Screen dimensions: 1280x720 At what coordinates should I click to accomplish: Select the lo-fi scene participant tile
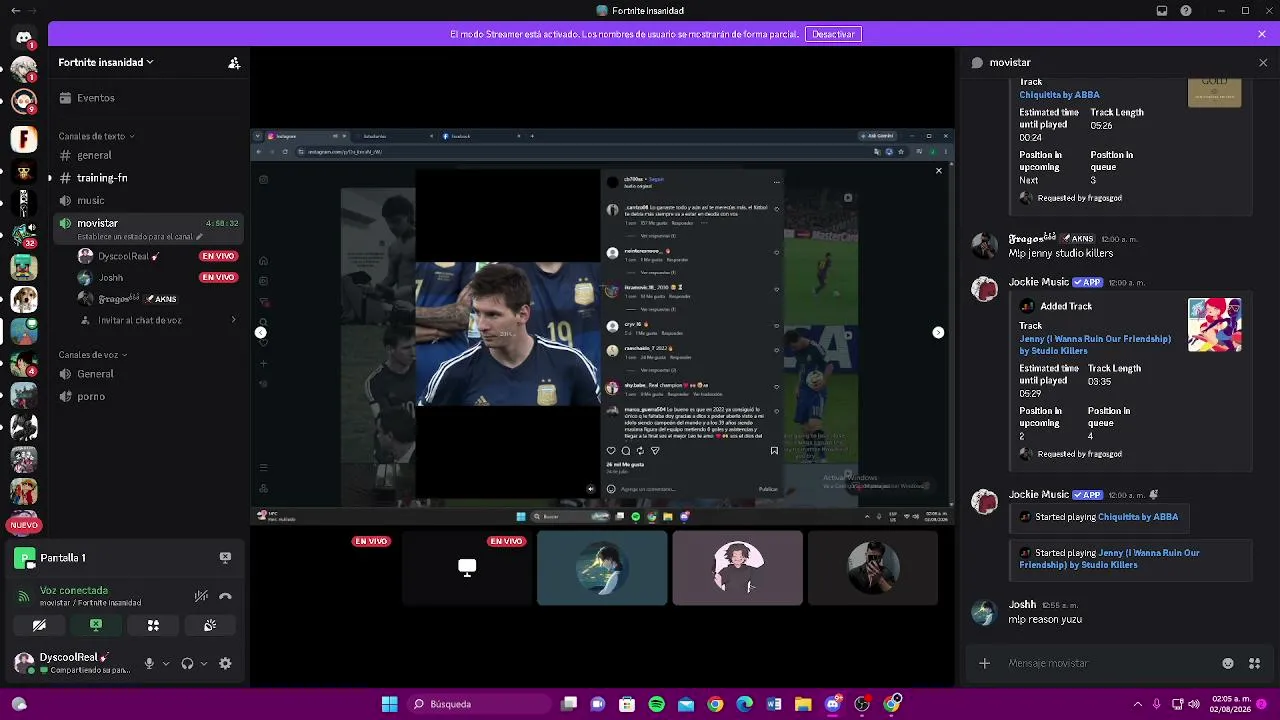[x=602, y=568]
